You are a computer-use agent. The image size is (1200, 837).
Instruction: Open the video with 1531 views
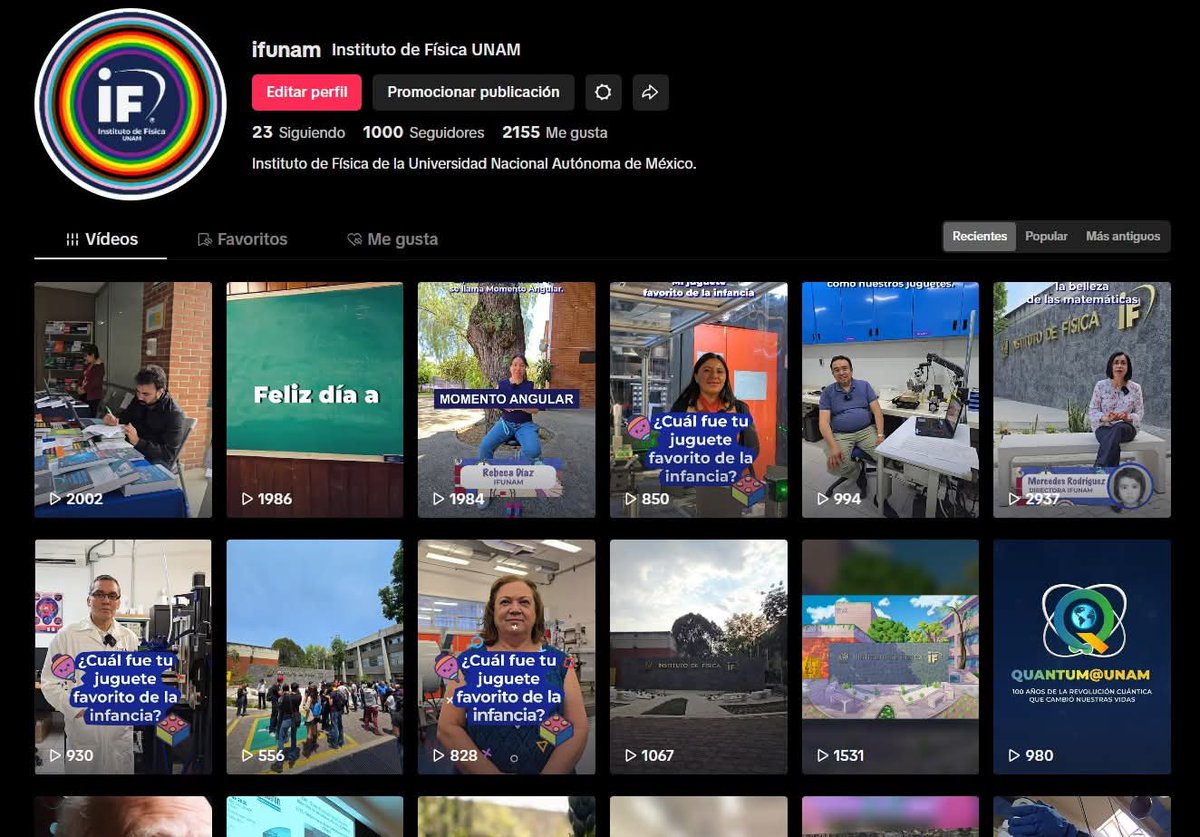click(890, 657)
